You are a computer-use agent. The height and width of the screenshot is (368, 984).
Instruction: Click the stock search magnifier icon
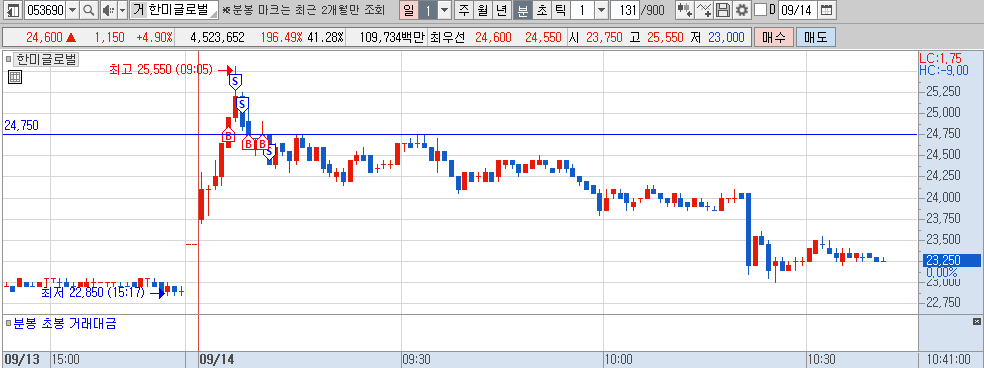tap(90, 10)
